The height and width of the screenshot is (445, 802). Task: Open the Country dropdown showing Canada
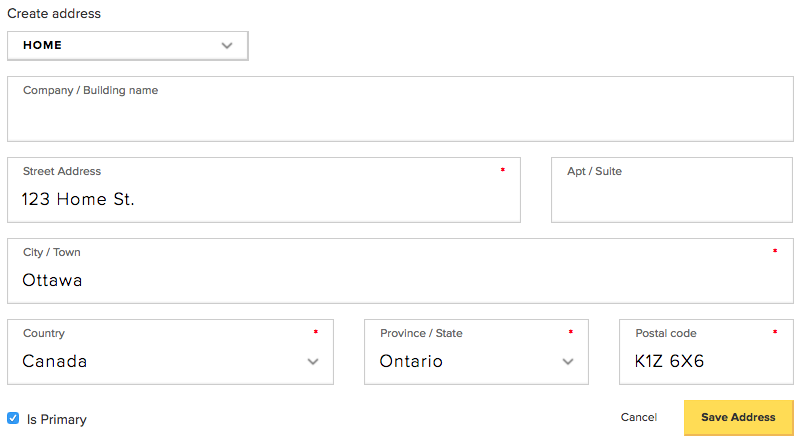(170, 352)
